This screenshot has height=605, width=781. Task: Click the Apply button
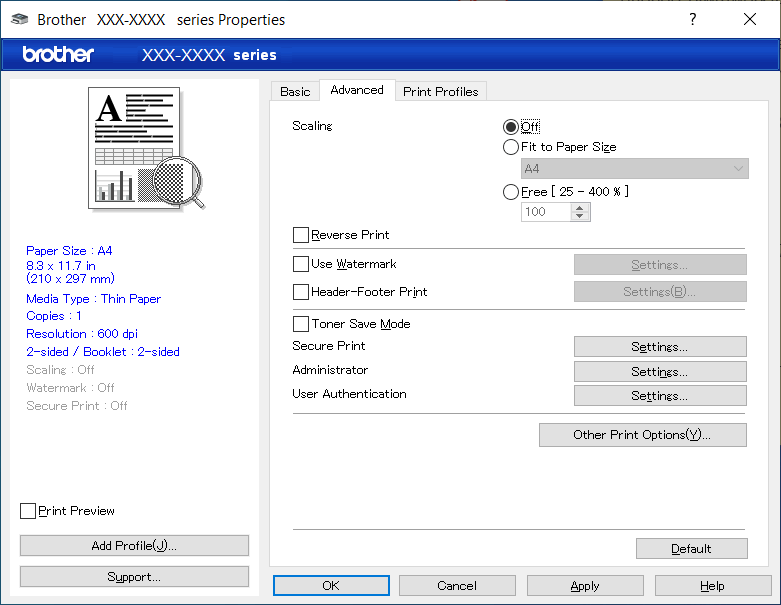click(585, 586)
